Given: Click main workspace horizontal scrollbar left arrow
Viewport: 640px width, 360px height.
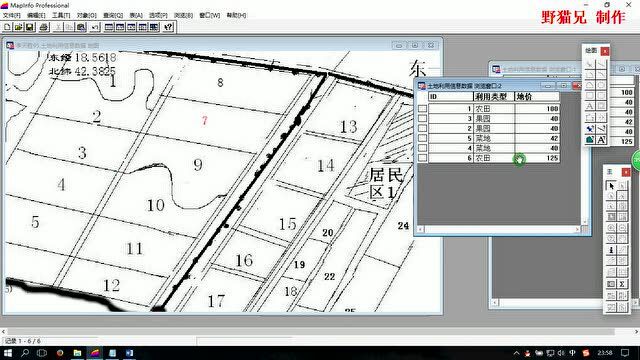Looking at the screenshot, I should (x=3, y=331).
